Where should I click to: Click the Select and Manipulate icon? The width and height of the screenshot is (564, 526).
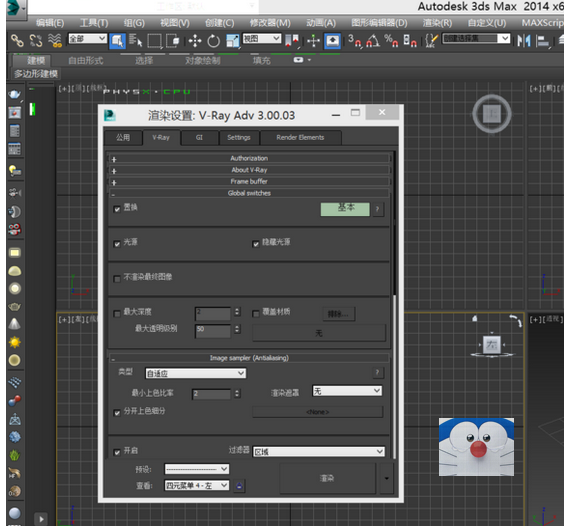point(313,41)
